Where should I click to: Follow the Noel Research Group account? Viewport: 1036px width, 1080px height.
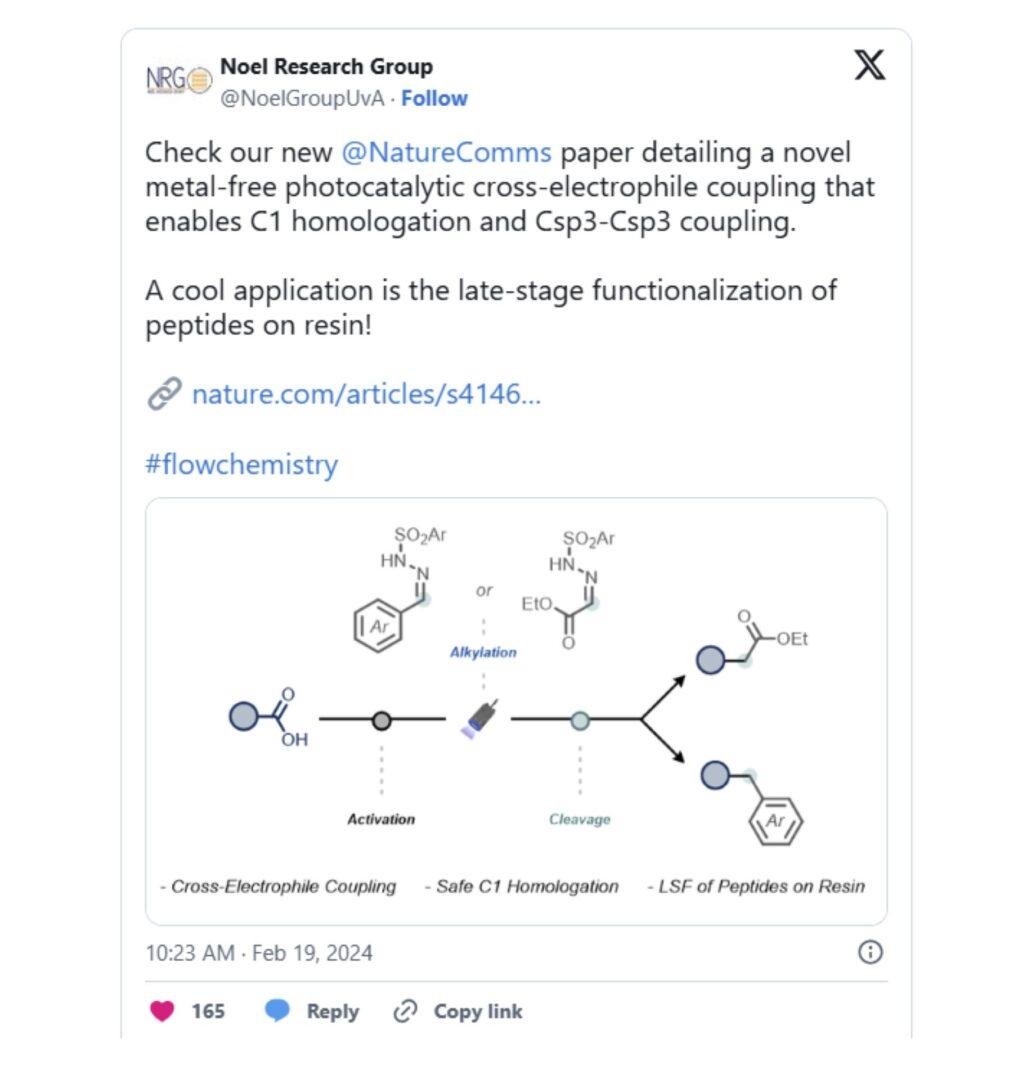[x=434, y=98]
